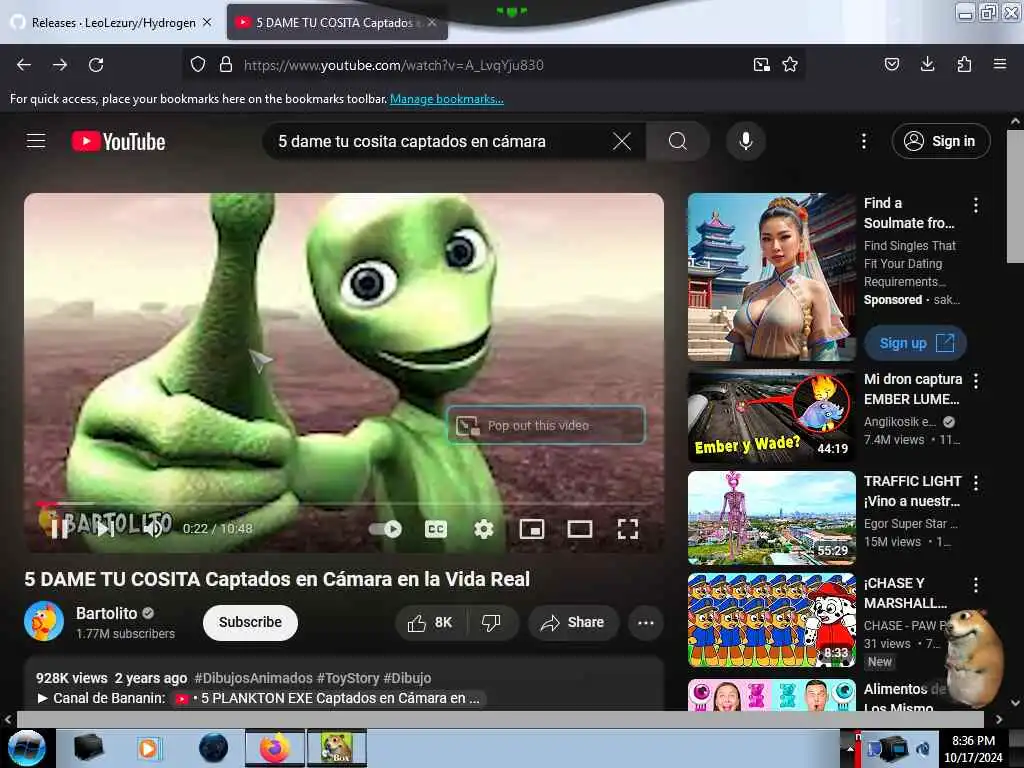The image size is (1024, 768).
Task: Mute the video volume speaker
Action: [153, 528]
